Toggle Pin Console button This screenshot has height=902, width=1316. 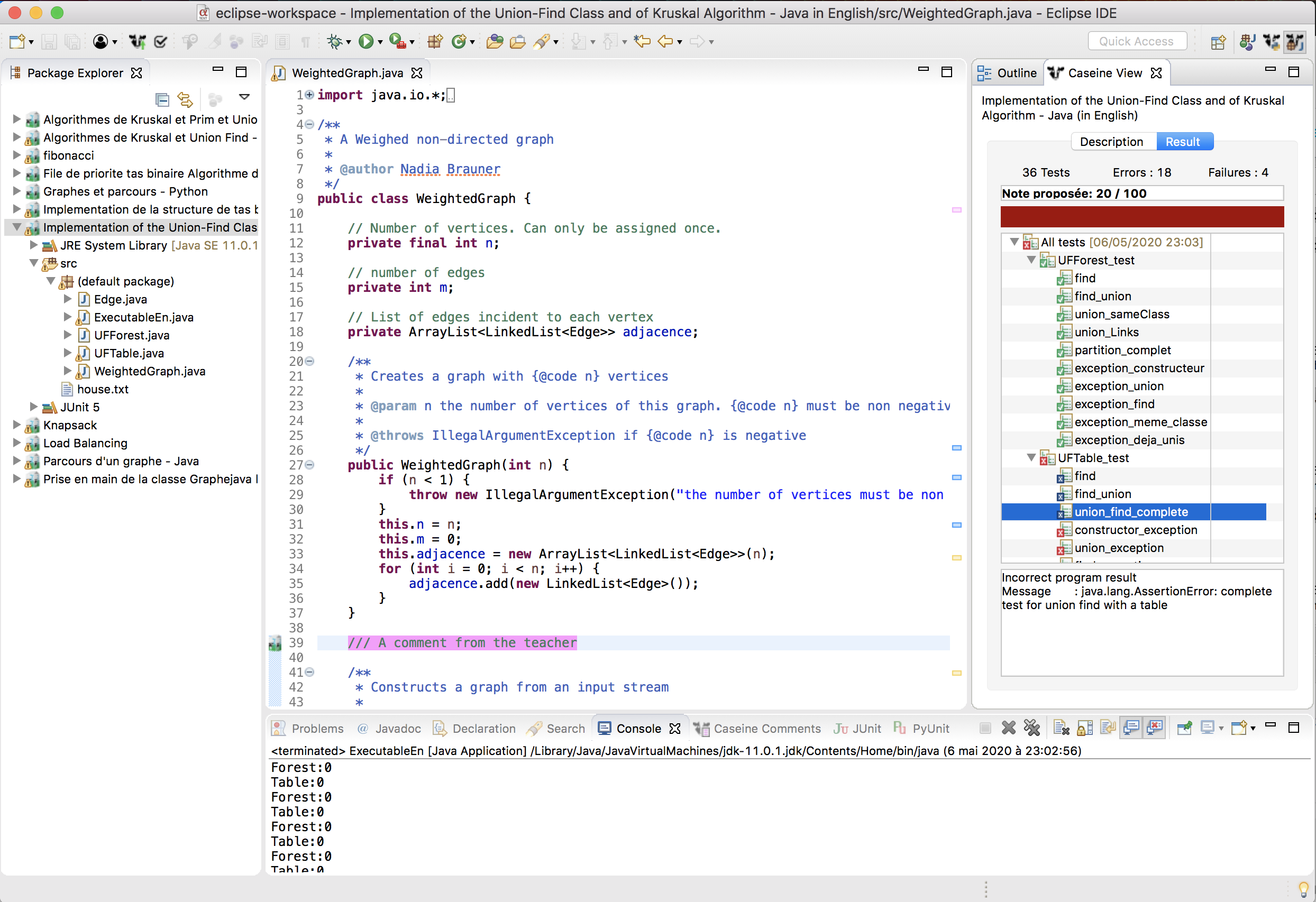pos(1184,728)
